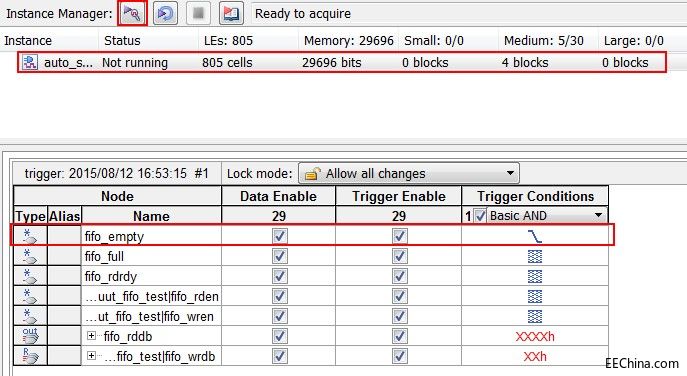Click the Stop Analysis button
This screenshot has width=687, height=376.
198,14
